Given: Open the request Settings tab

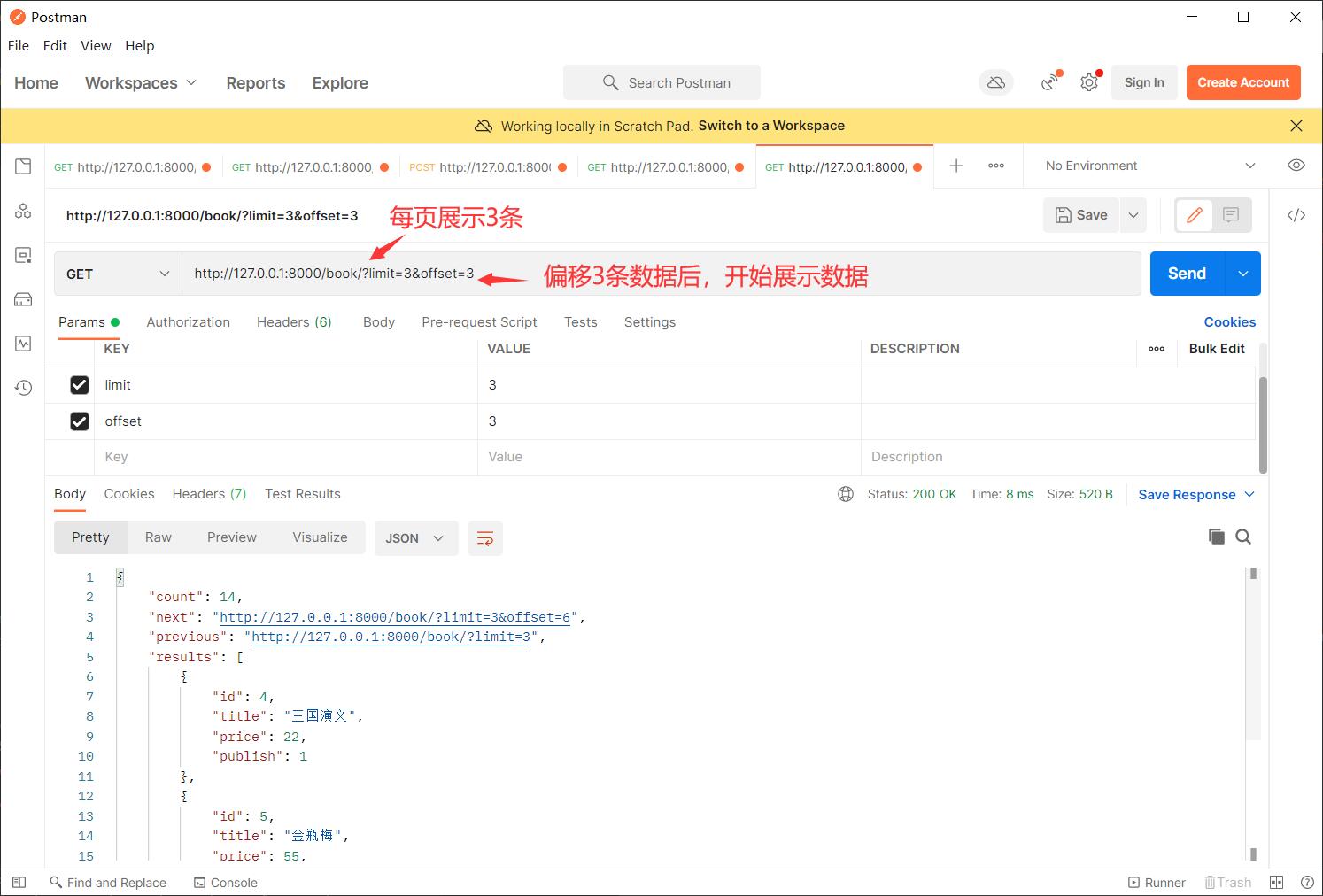Looking at the screenshot, I should pos(650,322).
